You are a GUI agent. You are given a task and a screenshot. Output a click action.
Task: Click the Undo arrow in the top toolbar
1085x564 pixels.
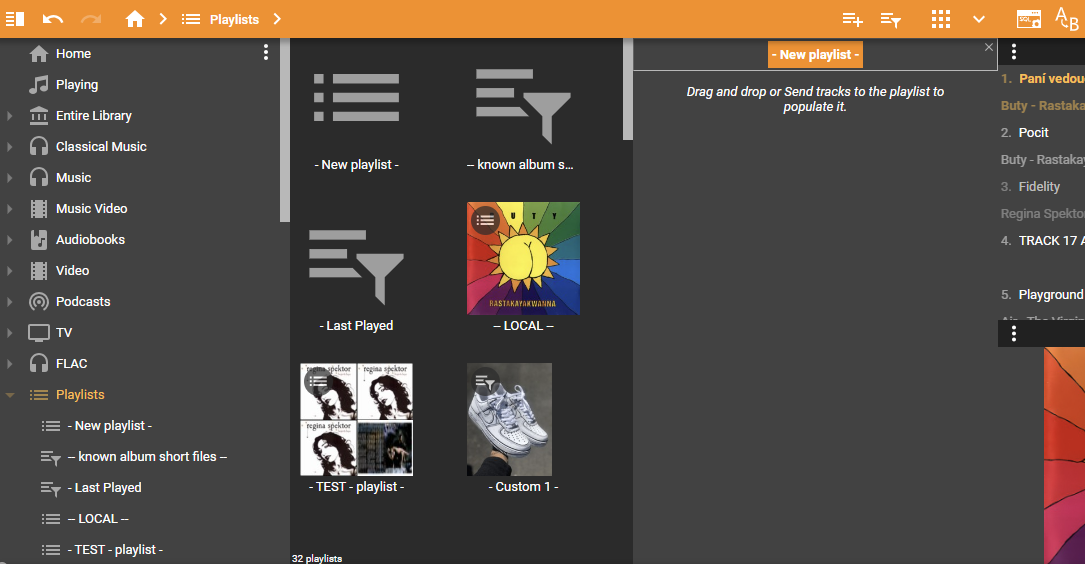point(53,19)
